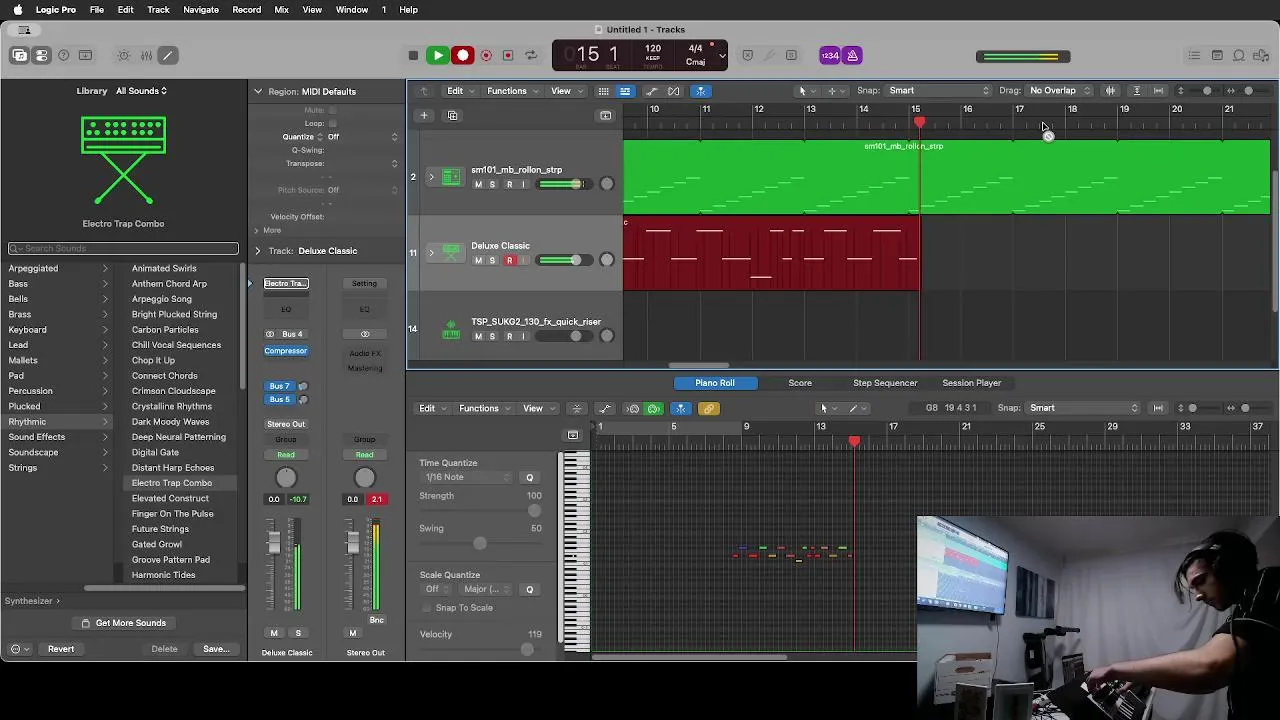The image size is (1280, 720).
Task: Toggle the link button in Piano Roll
Action: [708, 408]
